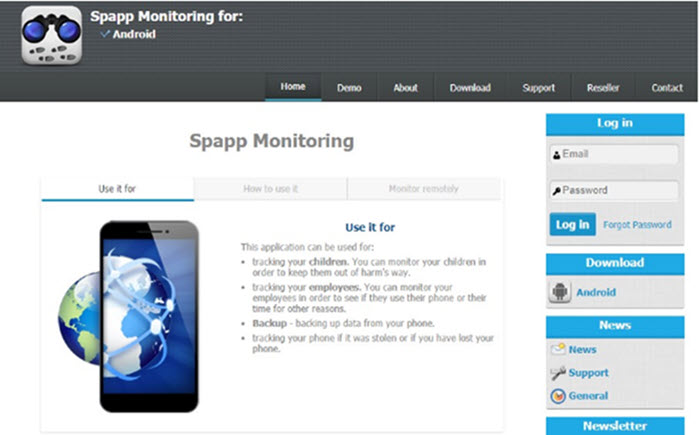Click the 'Backup' bullet text
The image size is (700, 435).
point(343,323)
